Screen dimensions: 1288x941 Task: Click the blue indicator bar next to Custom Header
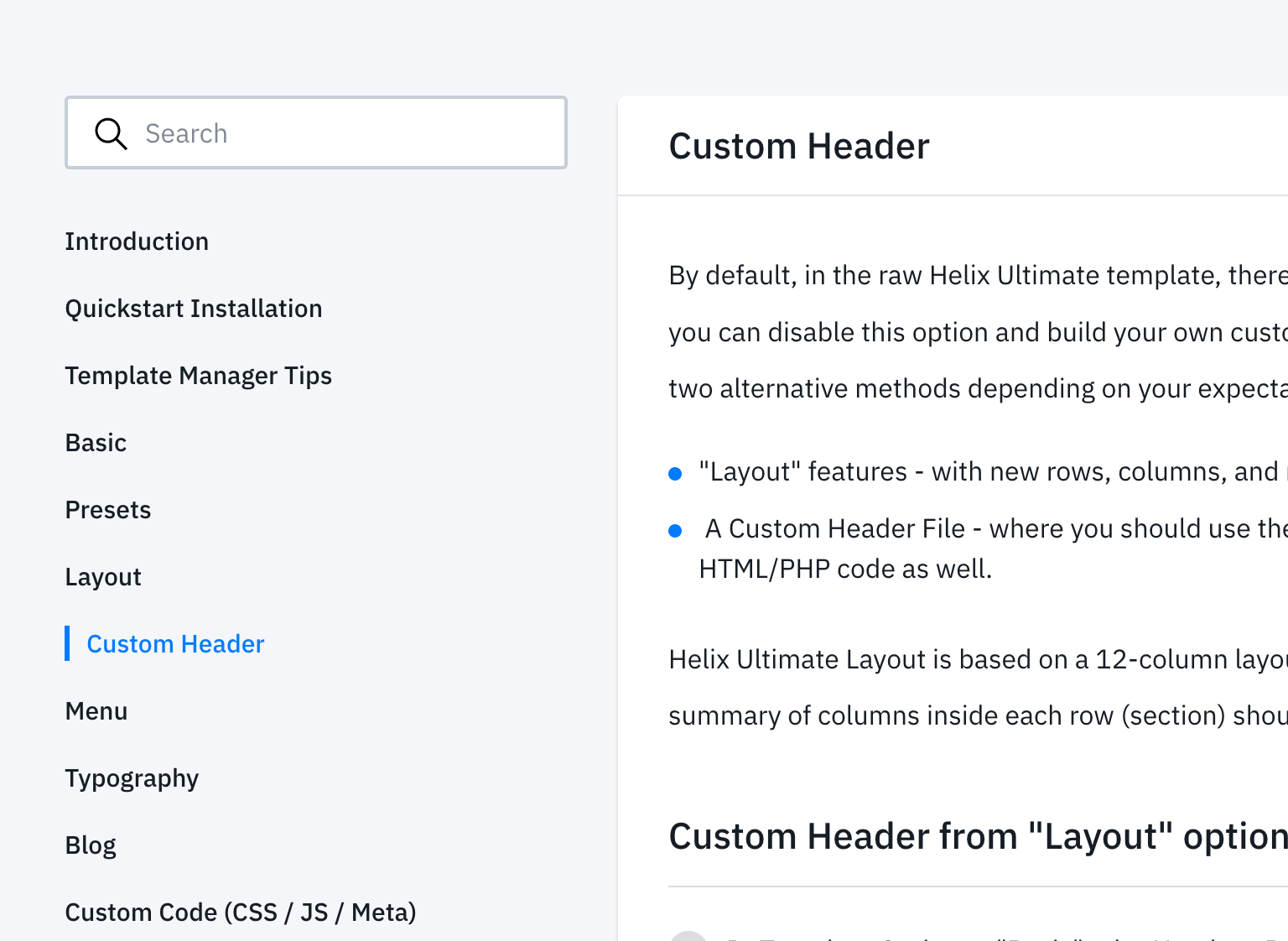[68, 642]
